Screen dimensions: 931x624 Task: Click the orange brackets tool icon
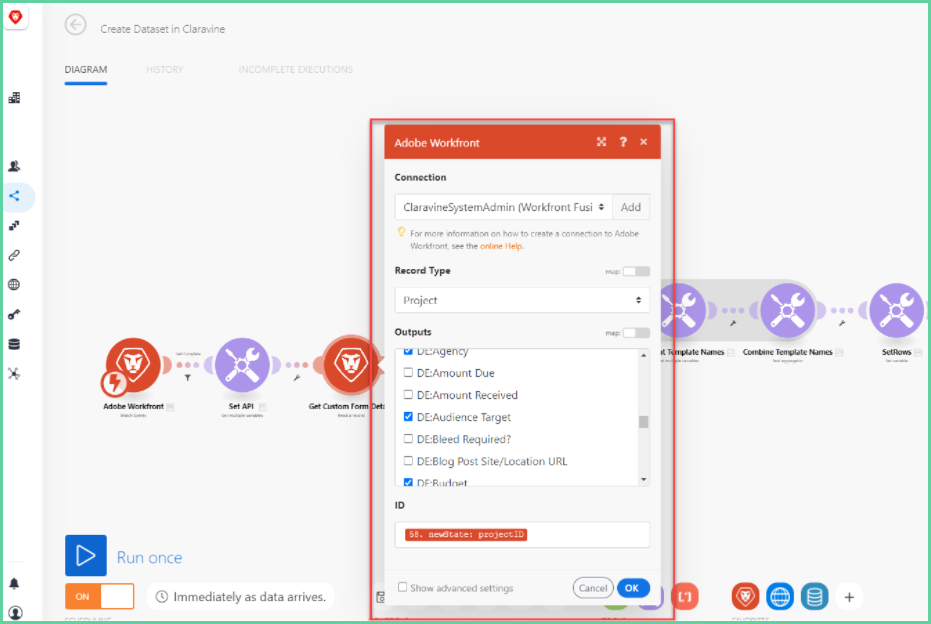[685, 597]
